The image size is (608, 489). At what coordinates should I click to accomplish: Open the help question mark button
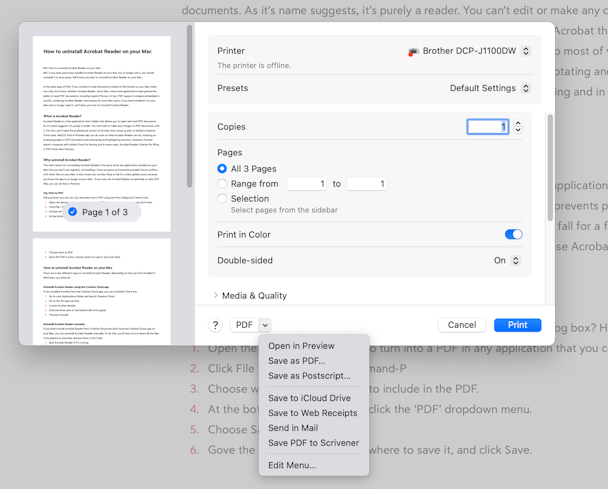click(x=215, y=325)
